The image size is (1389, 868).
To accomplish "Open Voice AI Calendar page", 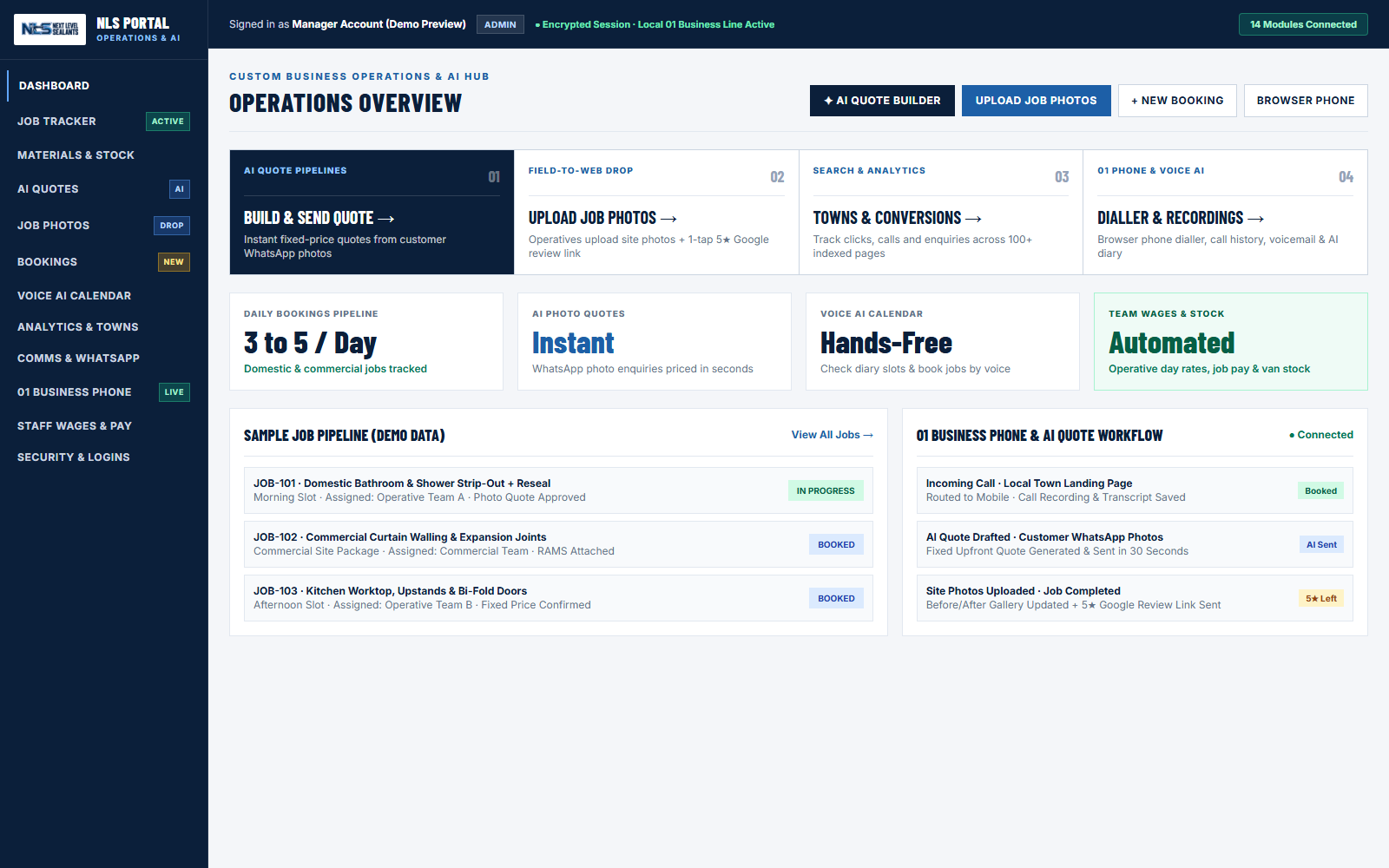I will (104, 296).
